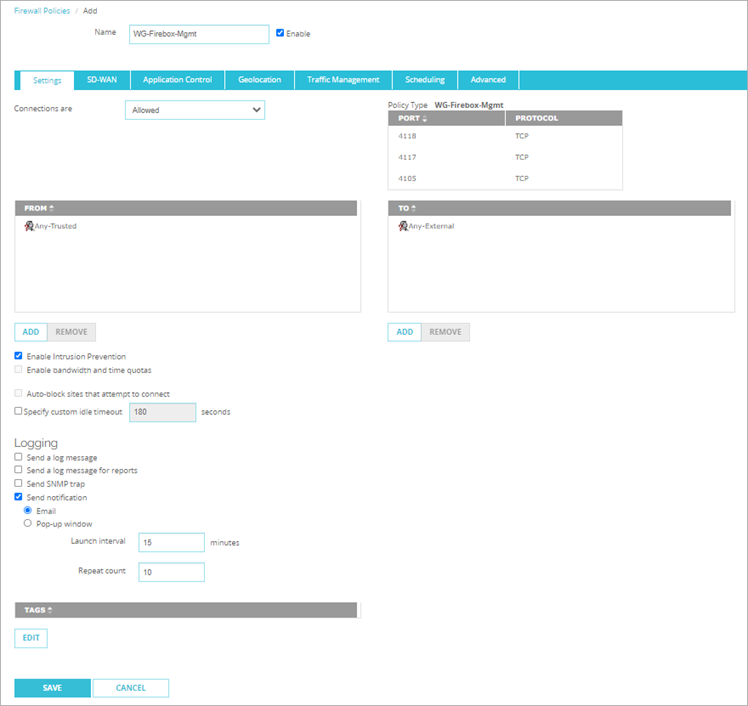Sort the PORT column using its arrow
Screen dimensions: 748x706
pyautogui.click(x=425, y=118)
